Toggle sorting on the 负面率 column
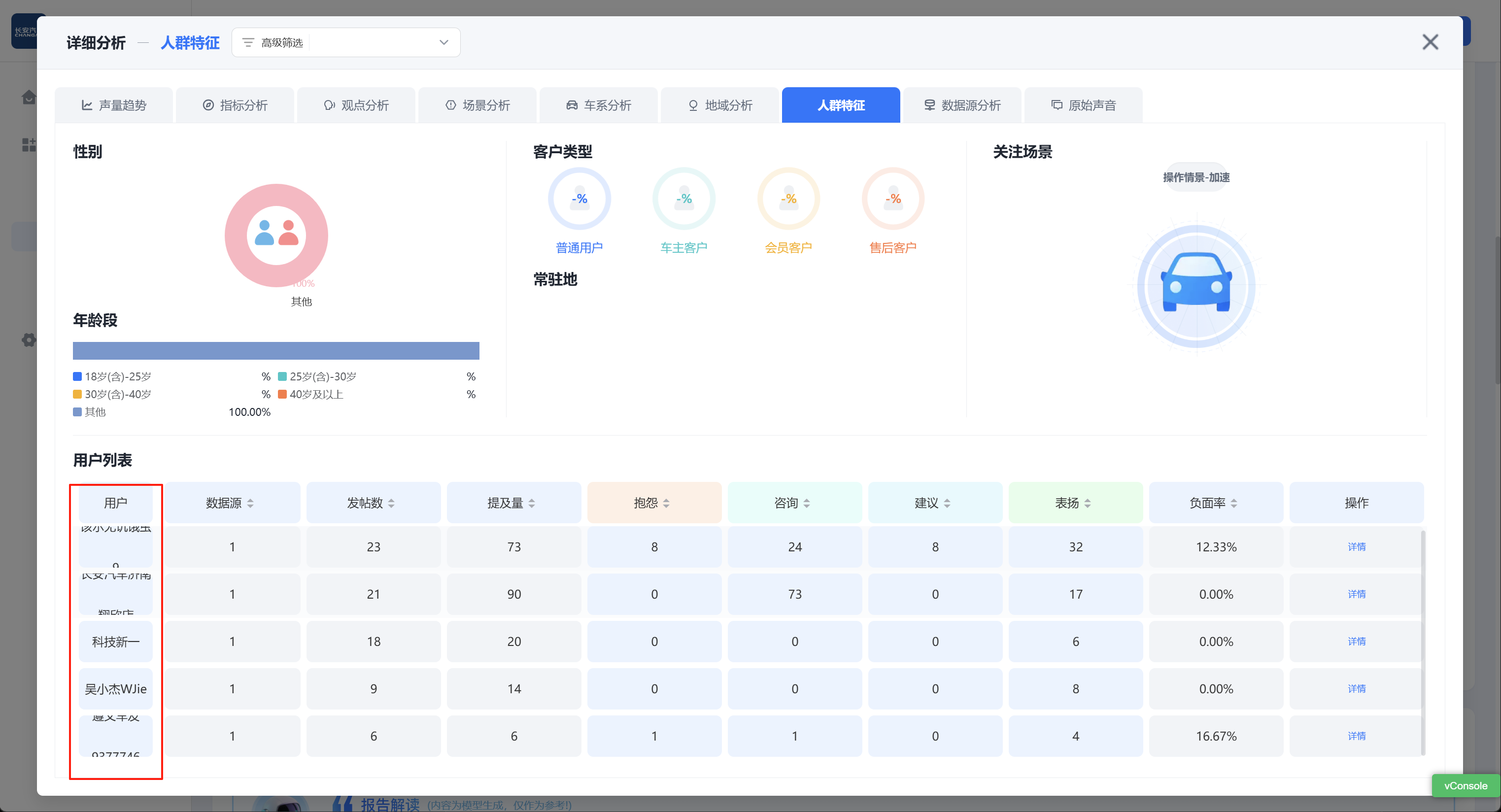This screenshot has width=1501, height=812. click(x=1233, y=503)
